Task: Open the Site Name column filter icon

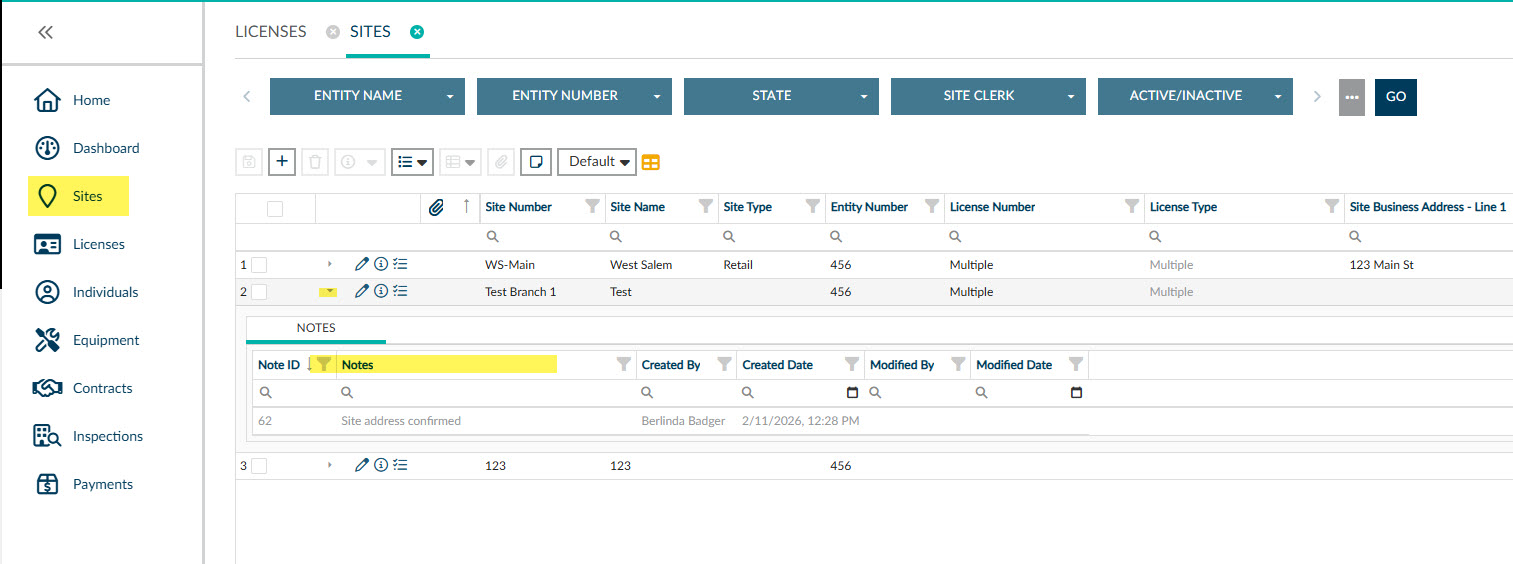Action: 706,206
